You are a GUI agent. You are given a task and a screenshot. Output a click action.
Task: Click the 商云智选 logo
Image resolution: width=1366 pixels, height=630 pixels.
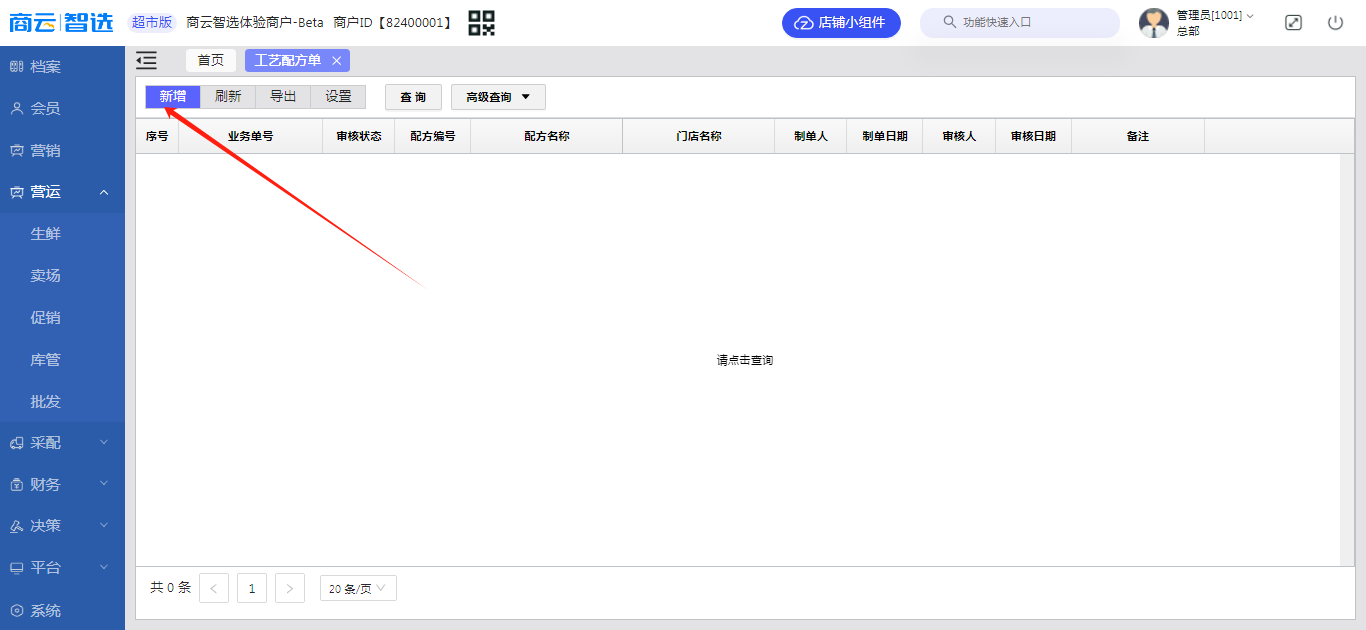pyautogui.click(x=61, y=22)
